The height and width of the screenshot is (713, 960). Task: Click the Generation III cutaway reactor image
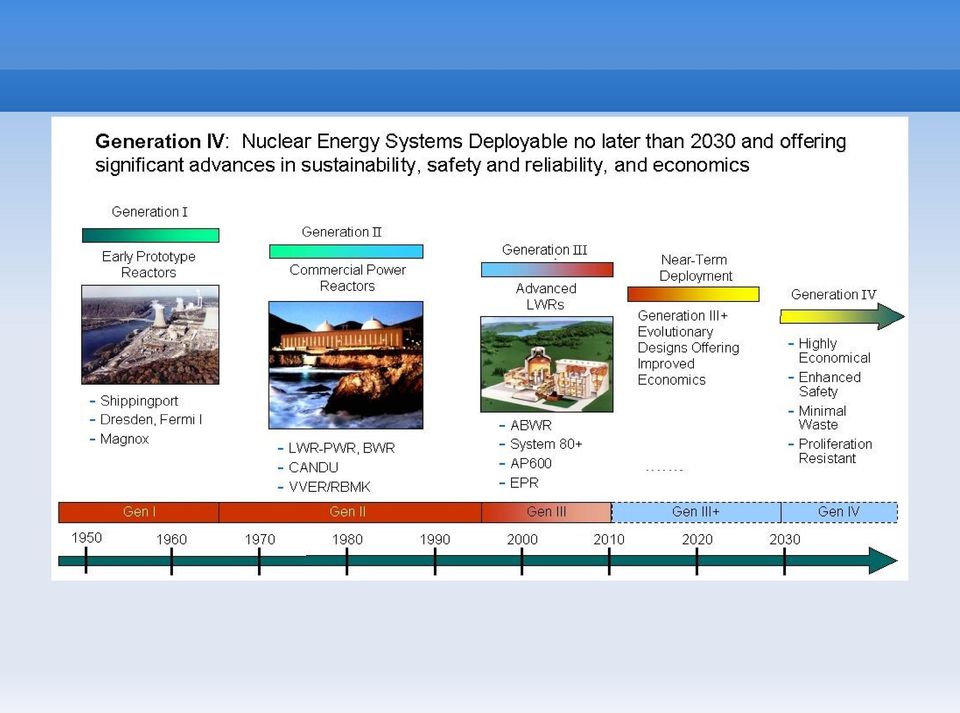tap(547, 364)
